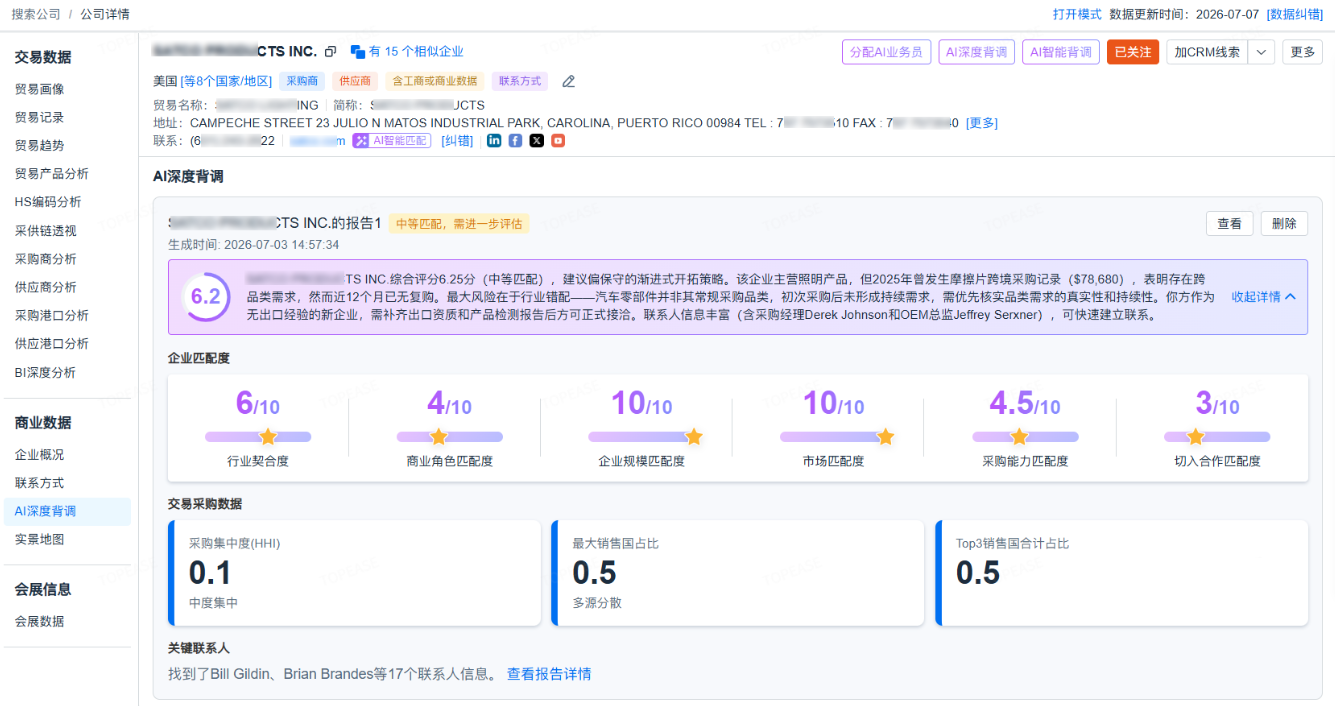Click 搜索公司 breadcrumb
The width and height of the screenshot is (1335, 706).
35,14
